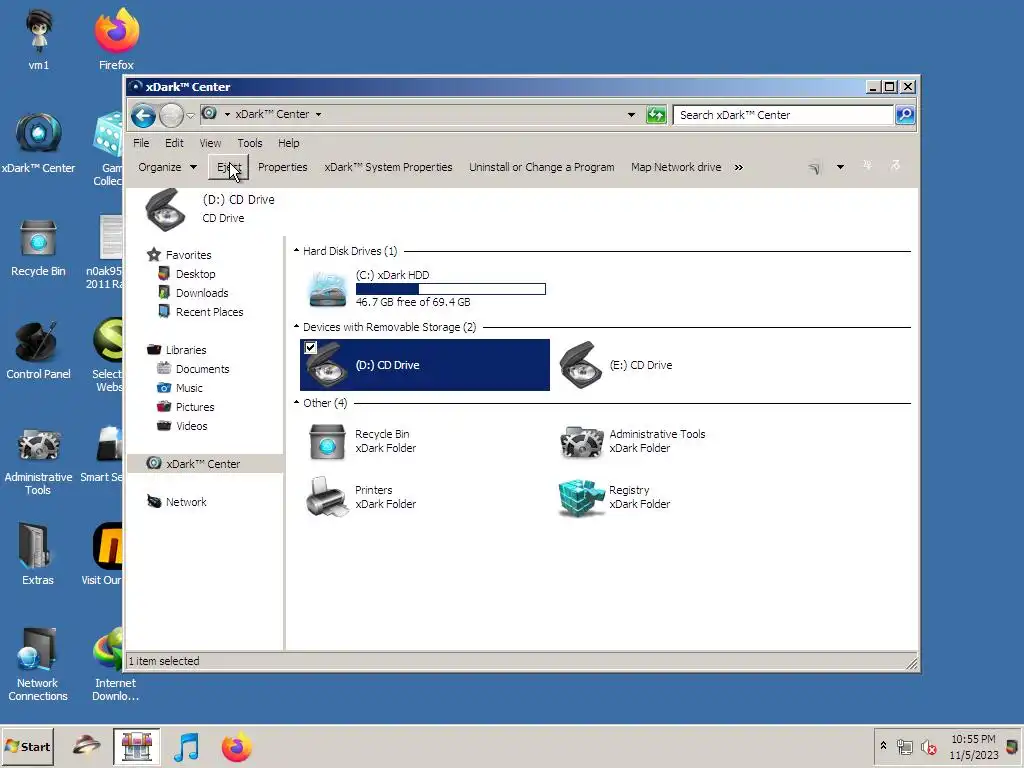Open the Administrative Tools xDark Folder icon
Screen dimensions: 1024x768
click(581, 441)
